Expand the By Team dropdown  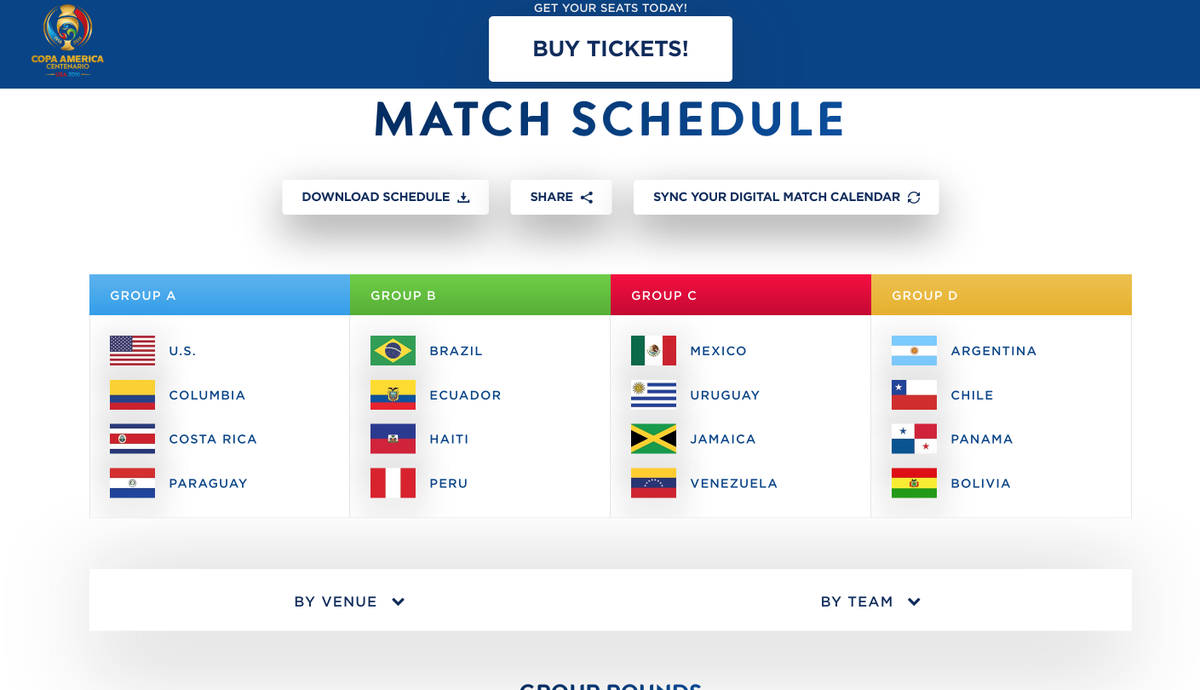pos(871,601)
